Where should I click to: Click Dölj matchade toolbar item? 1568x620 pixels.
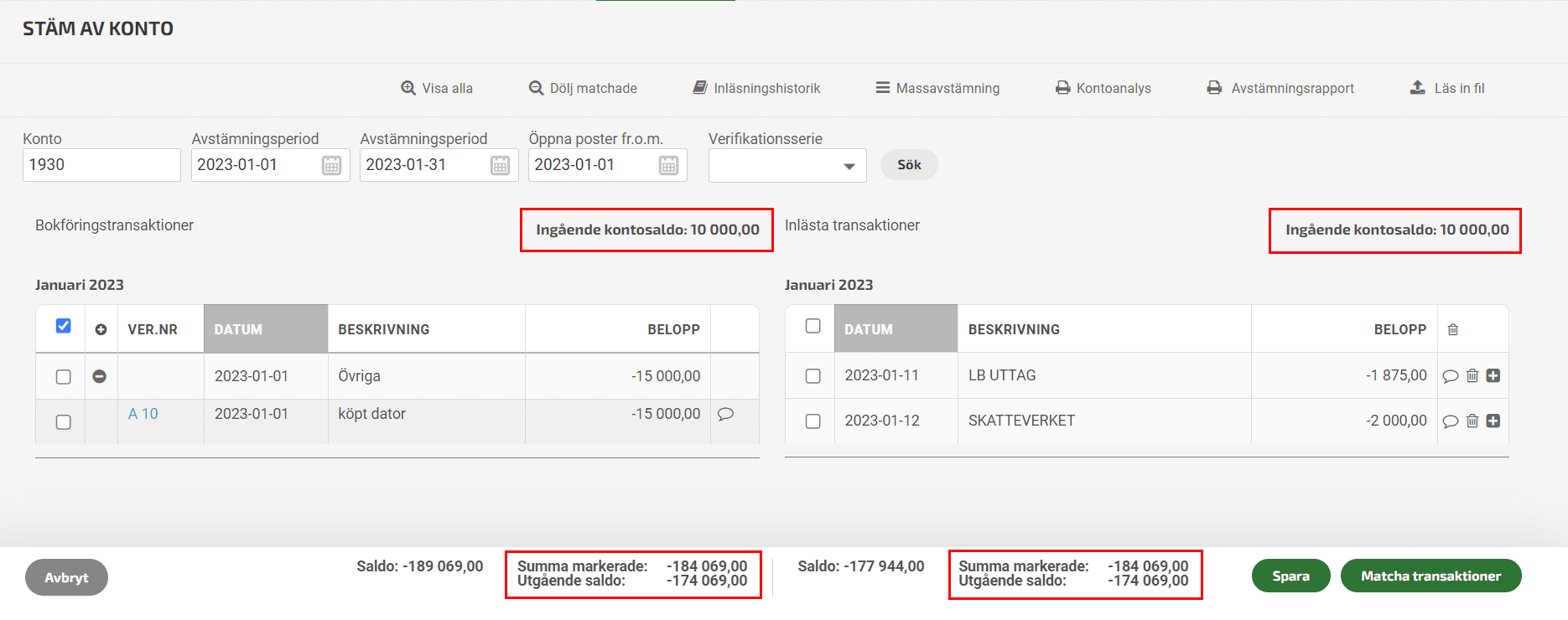point(583,88)
